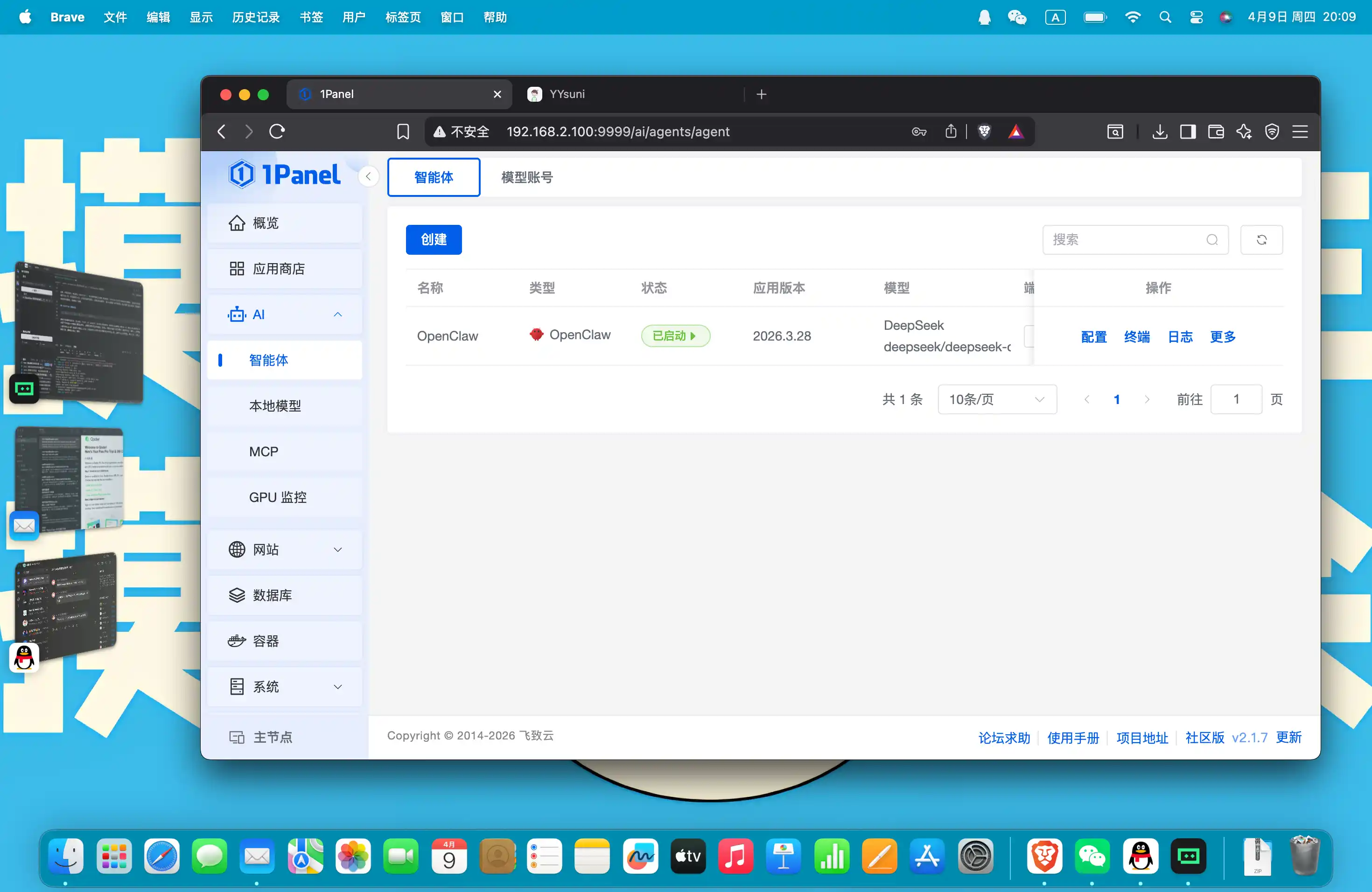Viewport: 1372px width, 892px height.
Task: Open the 10条/页 page size dropdown
Action: tap(997, 399)
